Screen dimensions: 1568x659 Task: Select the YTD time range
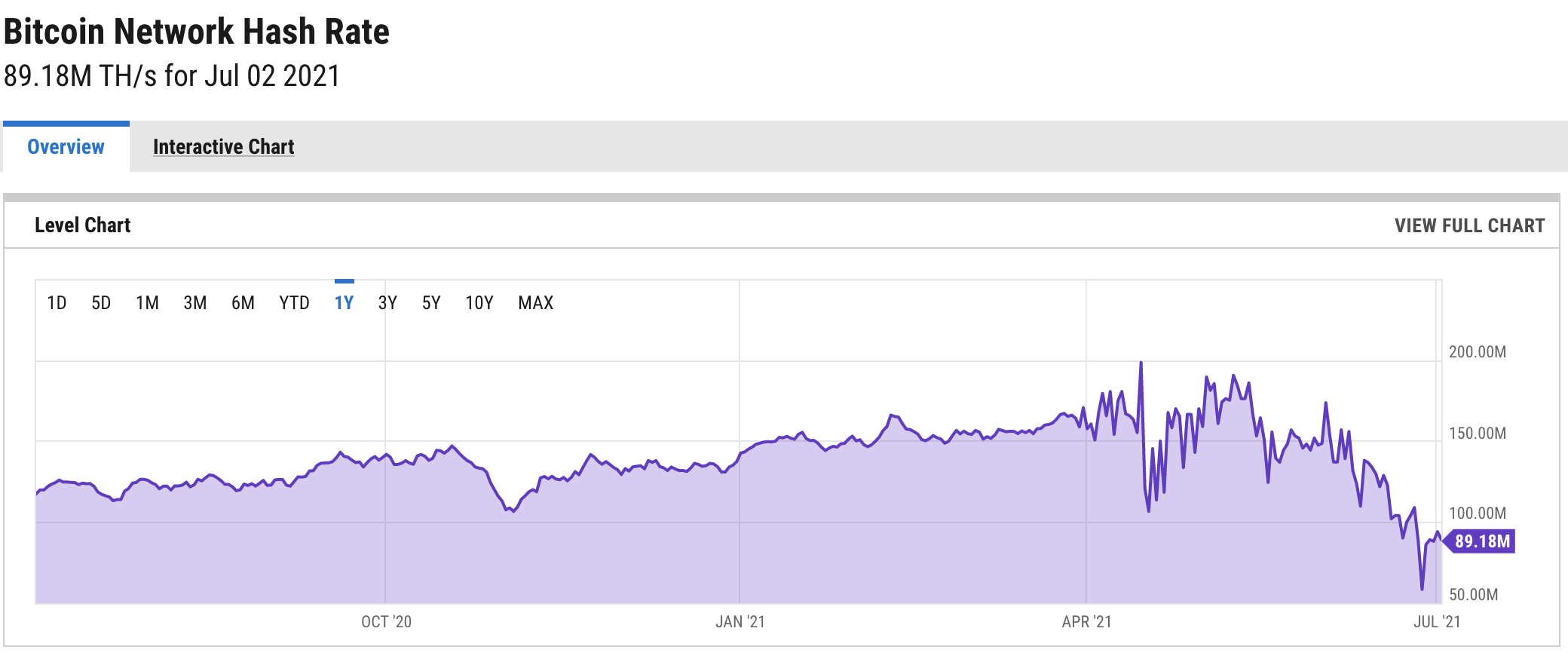pyautogui.click(x=294, y=303)
